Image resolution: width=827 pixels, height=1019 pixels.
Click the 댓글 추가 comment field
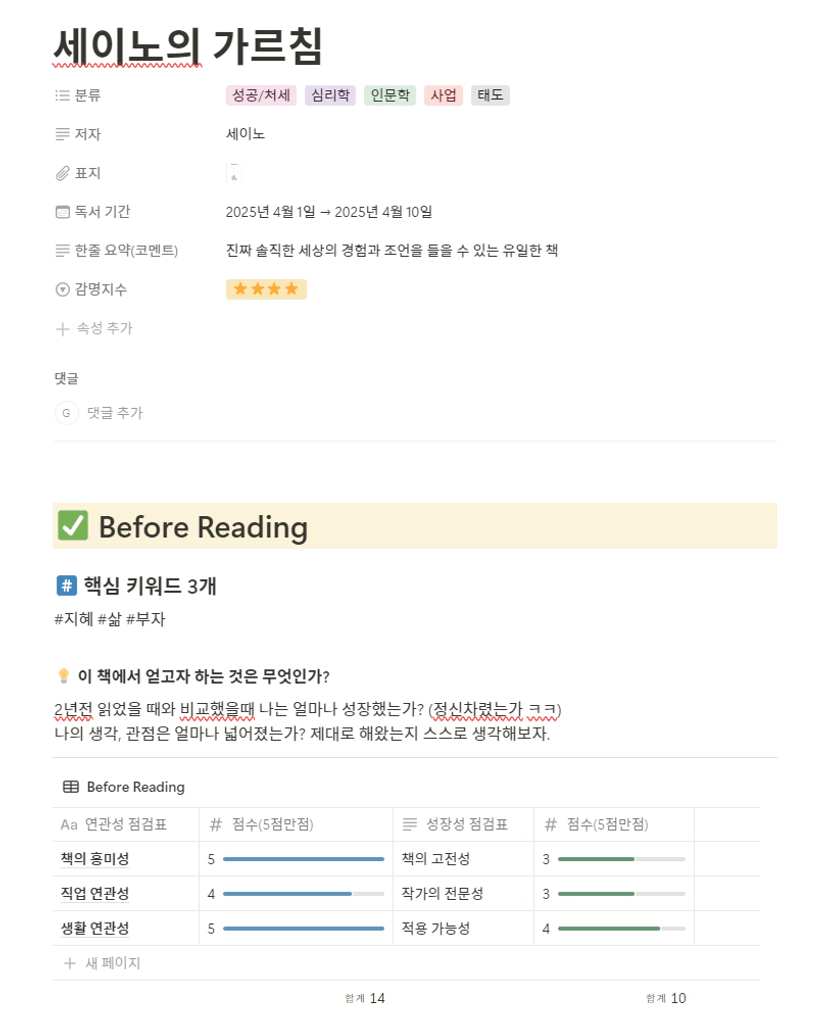(x=115, y=413)
